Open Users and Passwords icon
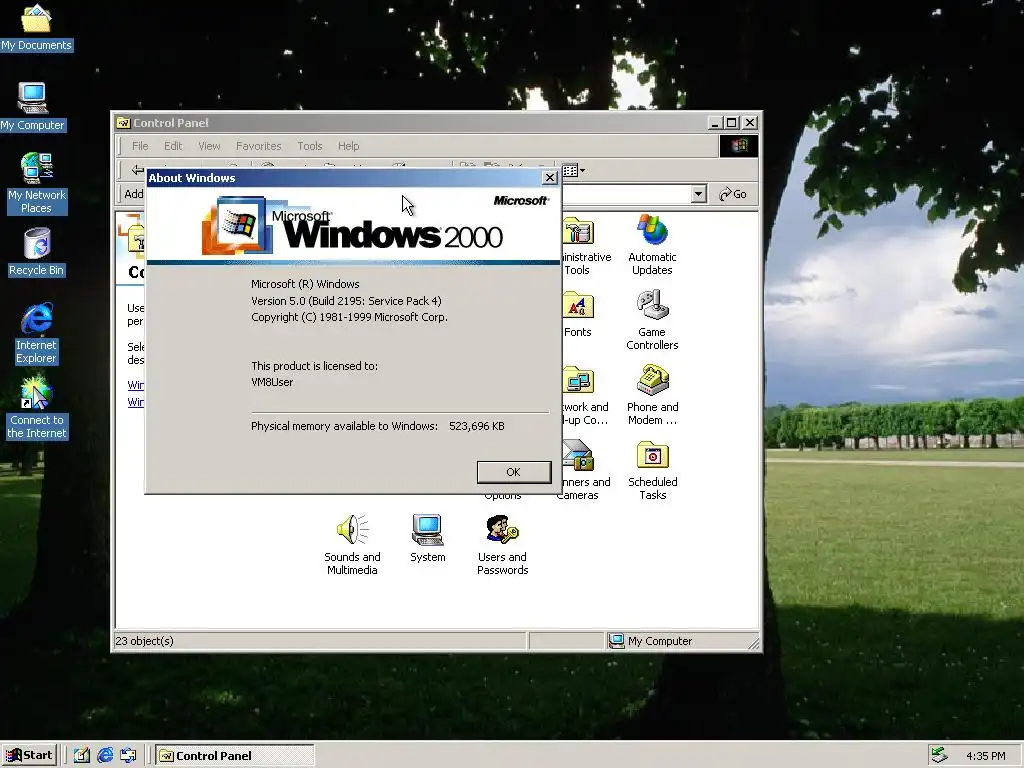 click(x=502, y=545)
